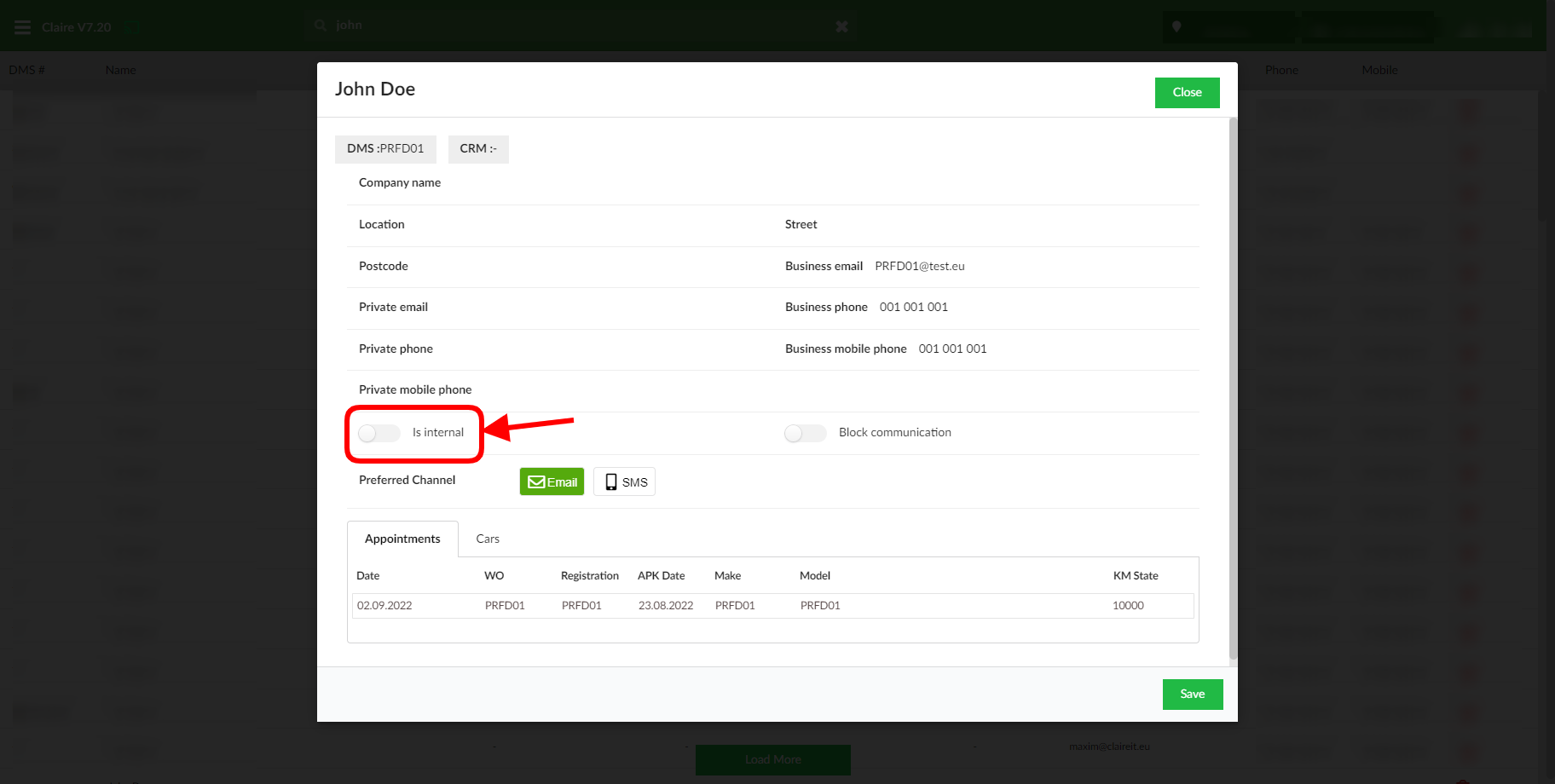Click the search magnifier icon
This screenshot has width=1555, height=784.
coord(321,26)
